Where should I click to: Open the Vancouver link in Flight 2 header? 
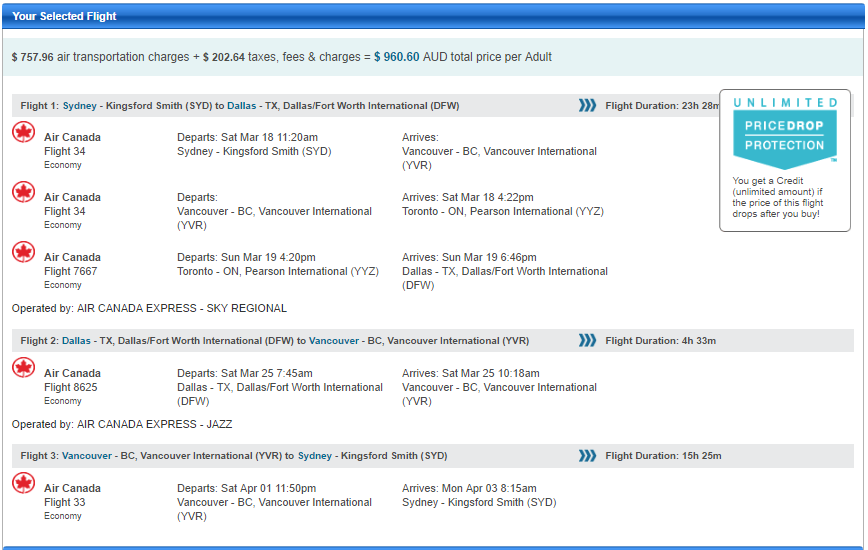click(x=334, y=341)
